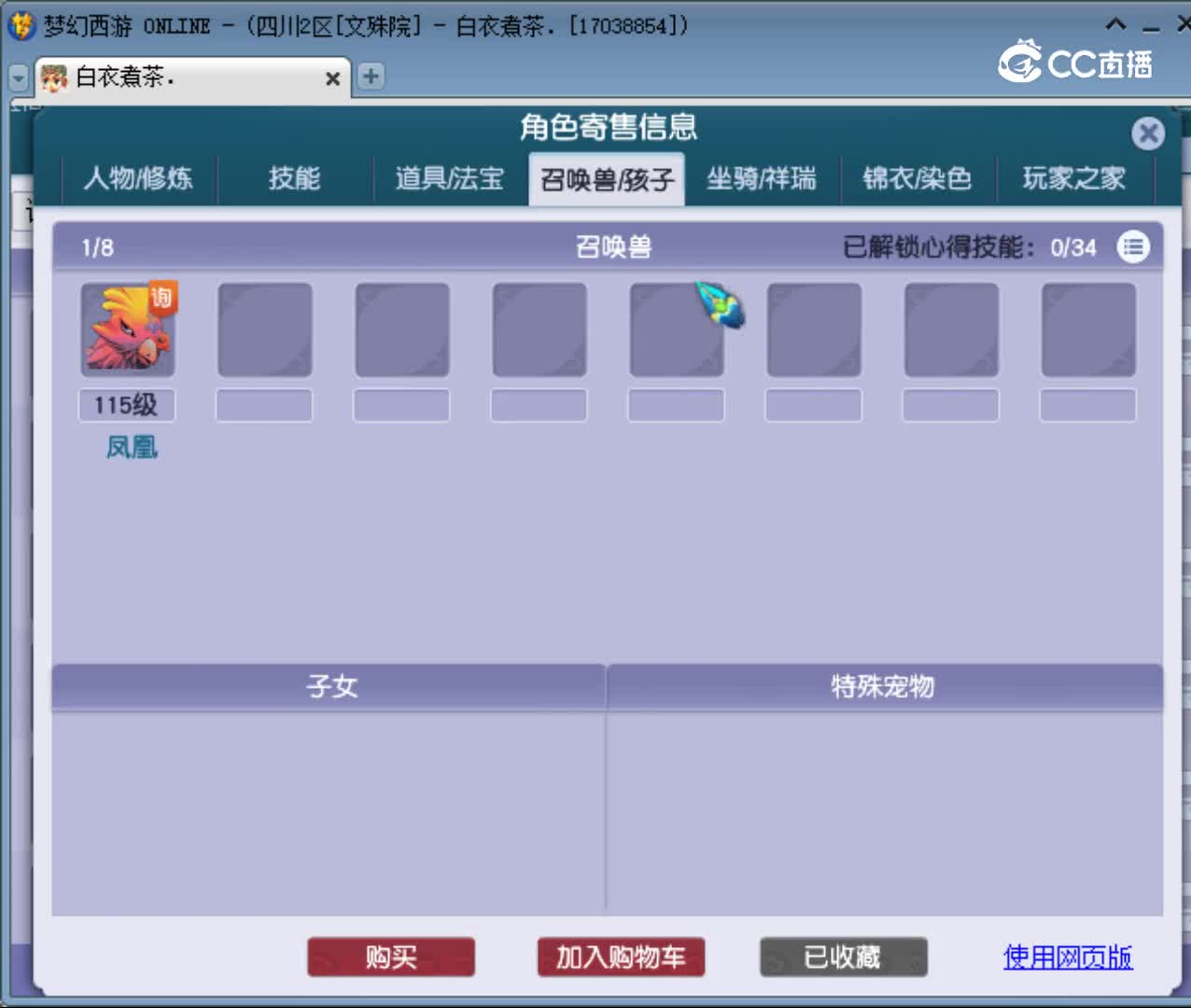Click the 115级 level label
The width and height of the screenshot is (1191, 1008).
[126, 405]
